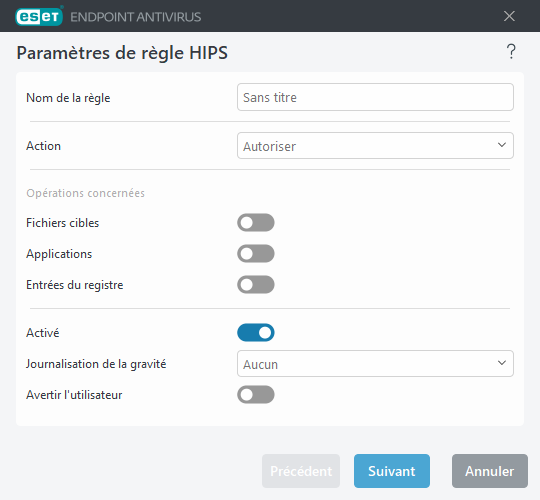Image resolution: width=540 pixels, height=500 pixels.
Task: Click the Suivant button
Action: click(x=392, y=471)
